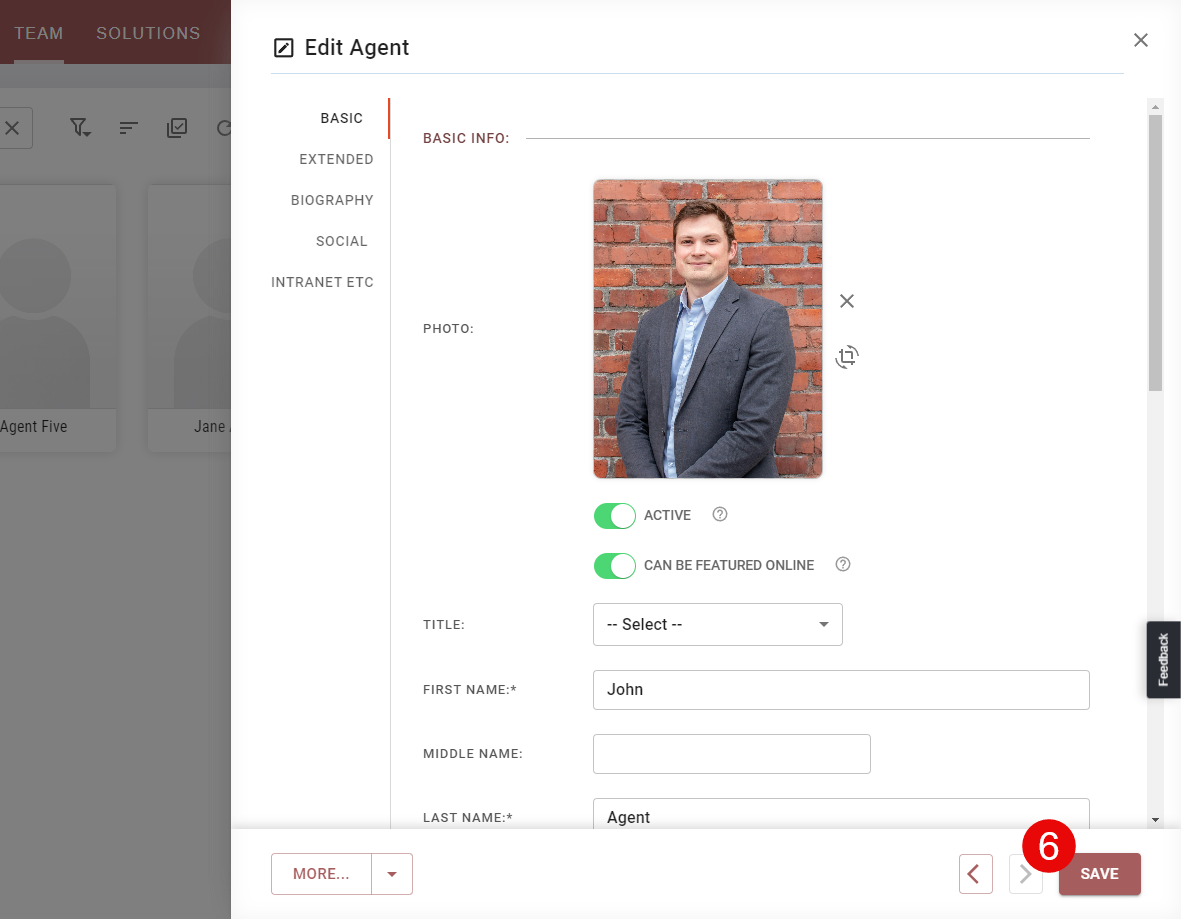
Task: Click the select-all checklist icon in the Team toolbar
Action: pos(177,127)
